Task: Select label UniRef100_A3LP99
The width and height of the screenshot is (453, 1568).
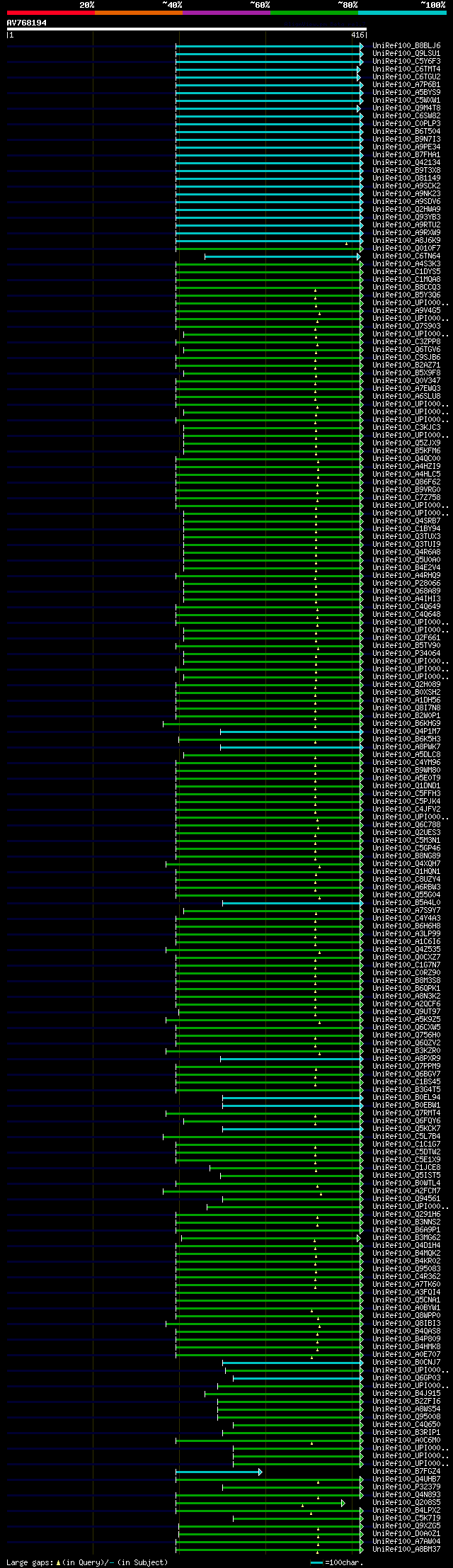Action: coord(406,933)
